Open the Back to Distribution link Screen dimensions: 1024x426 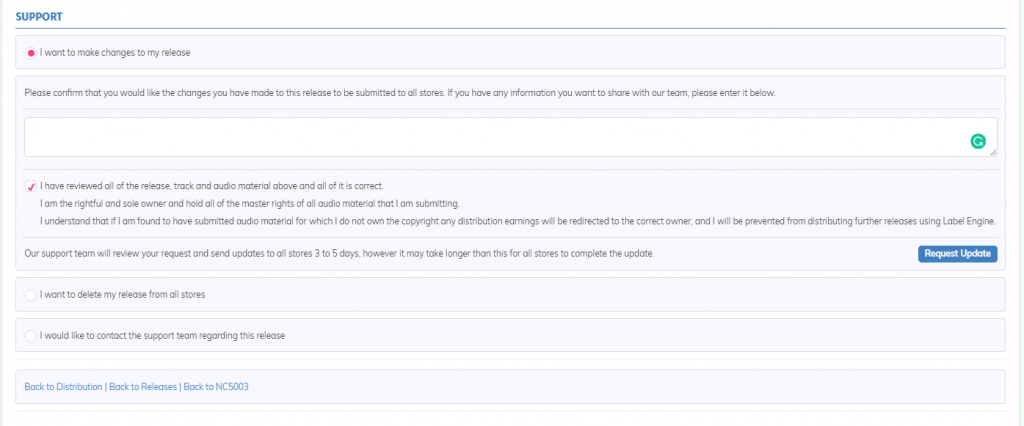click(63, 387)
